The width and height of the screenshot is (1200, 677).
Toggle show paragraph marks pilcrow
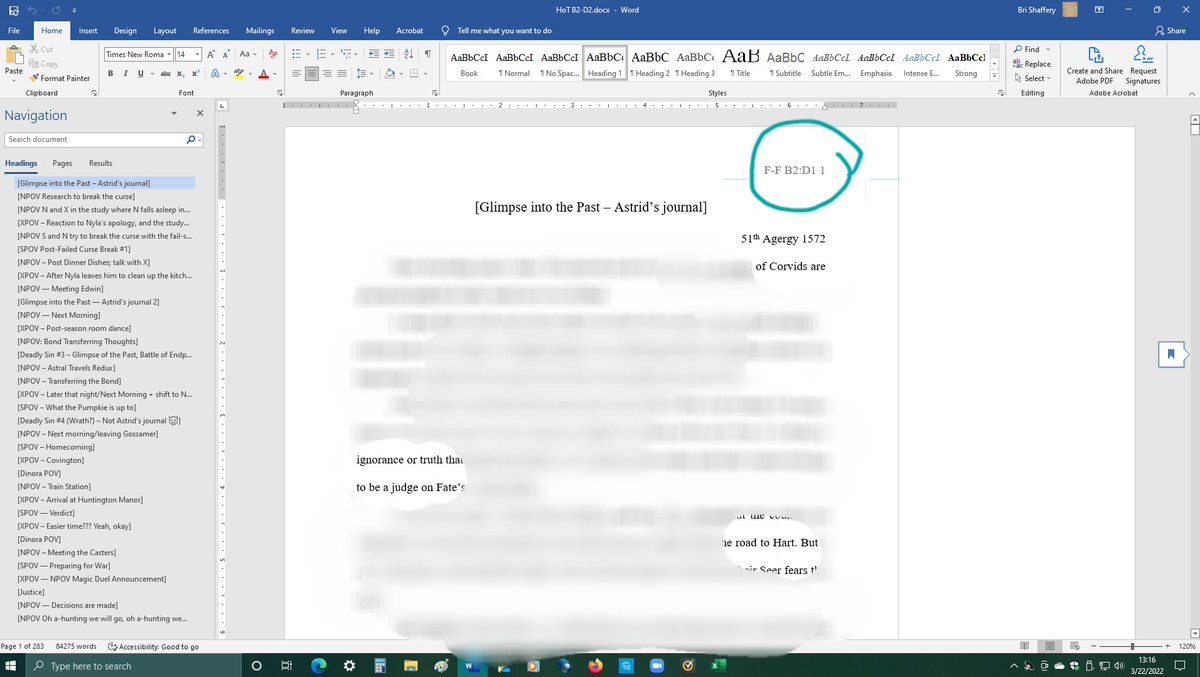(427, 54)
